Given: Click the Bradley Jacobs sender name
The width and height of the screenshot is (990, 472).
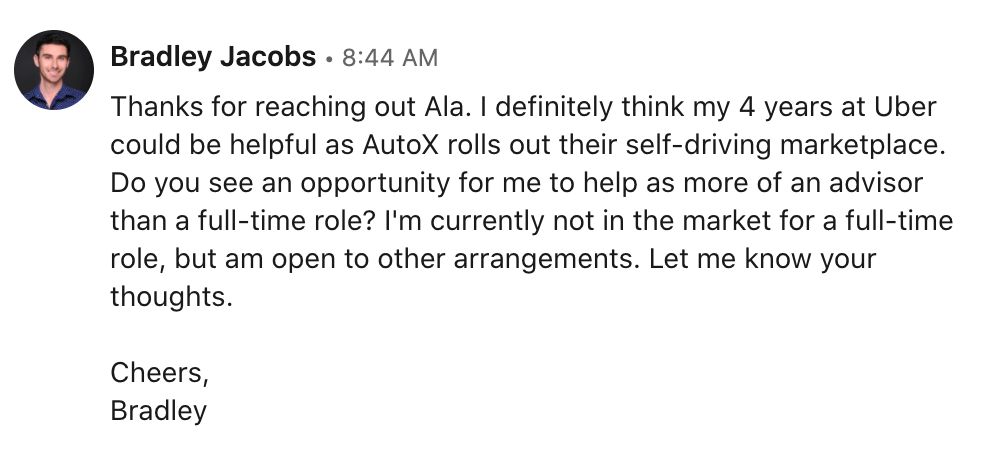Looking at the screenshot, I should pyautogui.click(x=213, y=57).
